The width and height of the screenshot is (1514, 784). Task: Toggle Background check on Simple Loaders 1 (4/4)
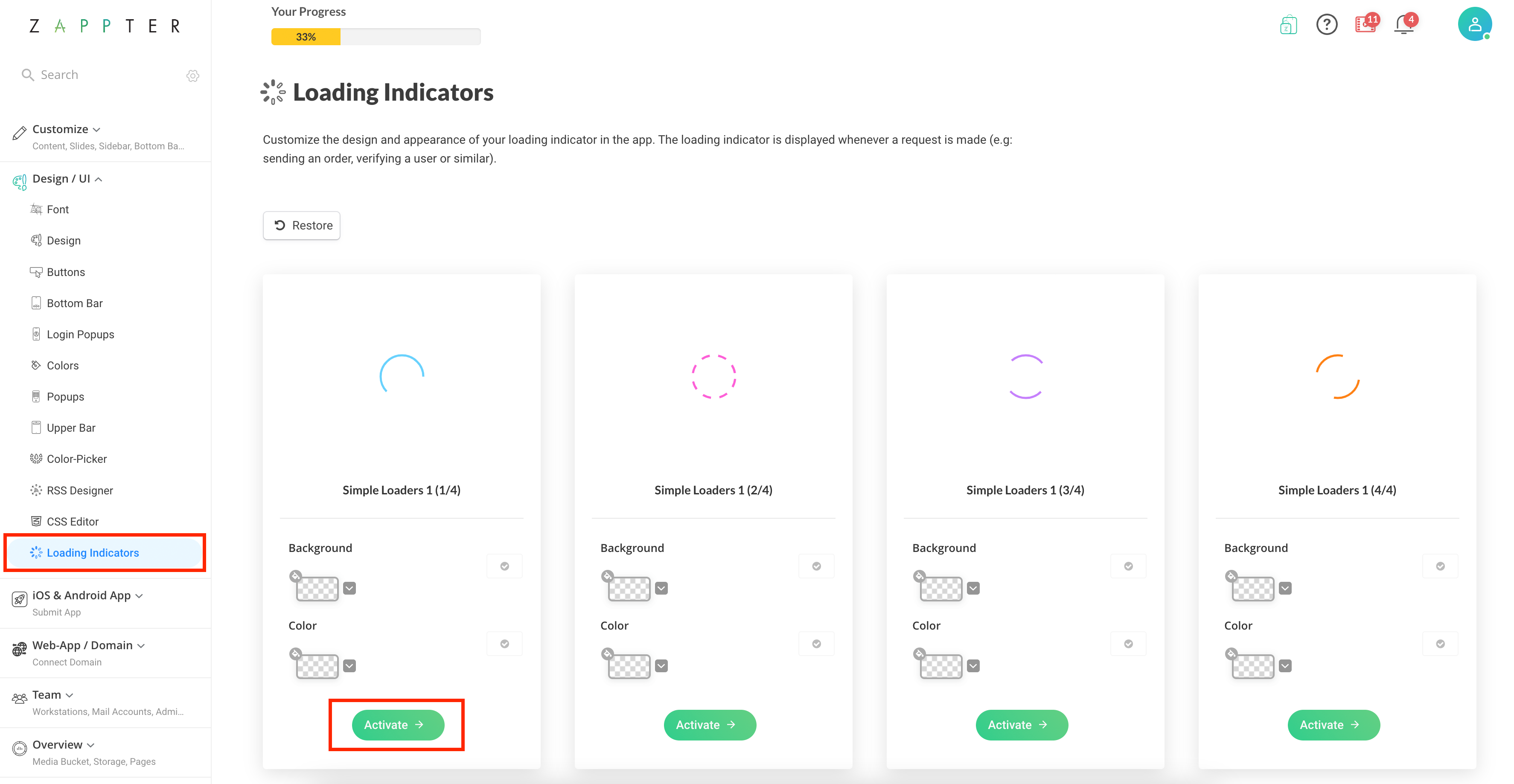(1440, 566)
